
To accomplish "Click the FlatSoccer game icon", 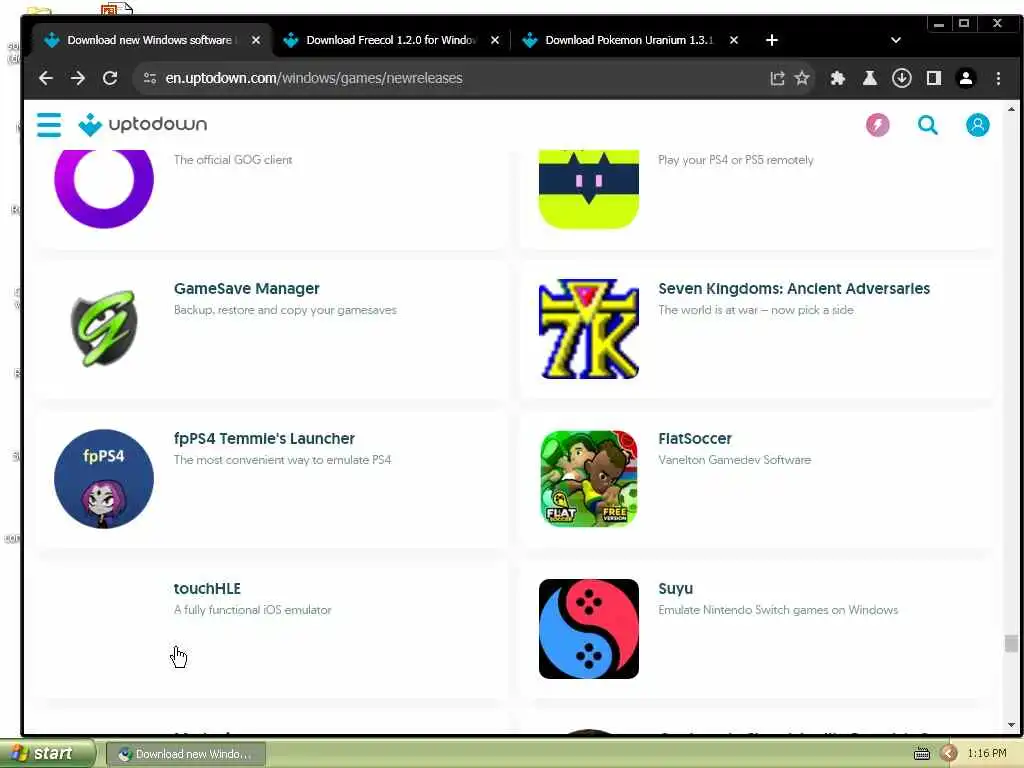I will point(588,479).
